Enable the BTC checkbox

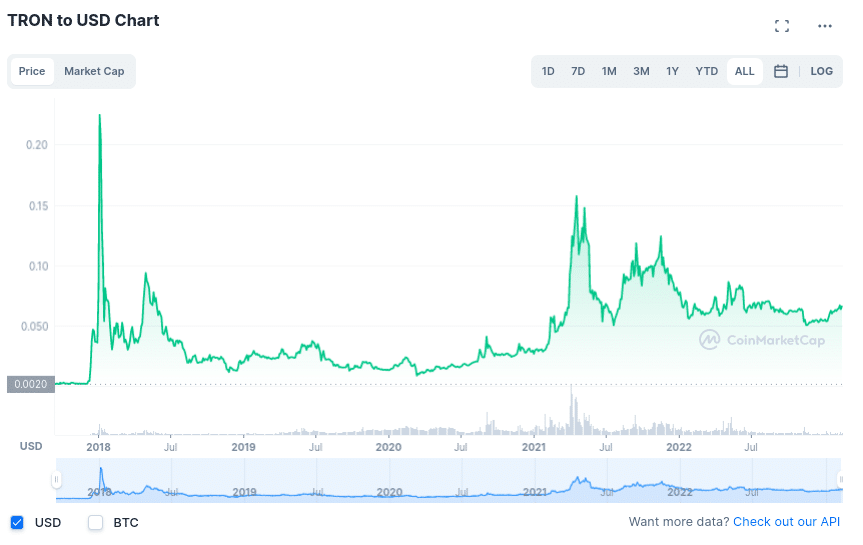(x=96, y=522)
